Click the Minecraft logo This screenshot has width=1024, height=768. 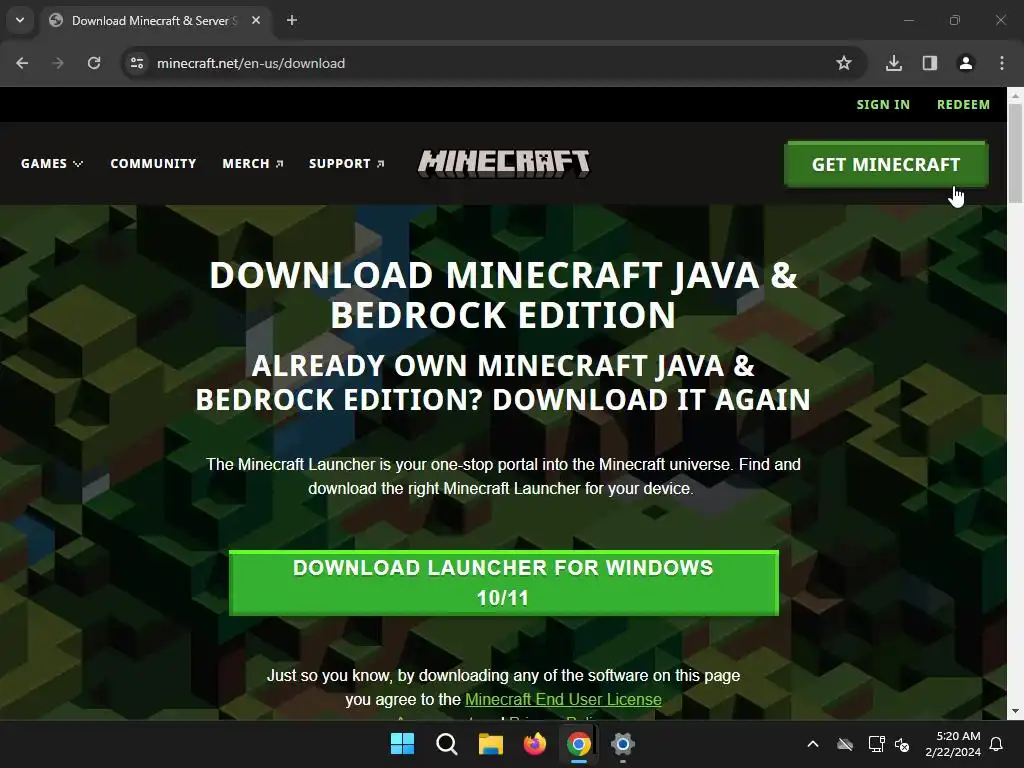coord(504,163)
